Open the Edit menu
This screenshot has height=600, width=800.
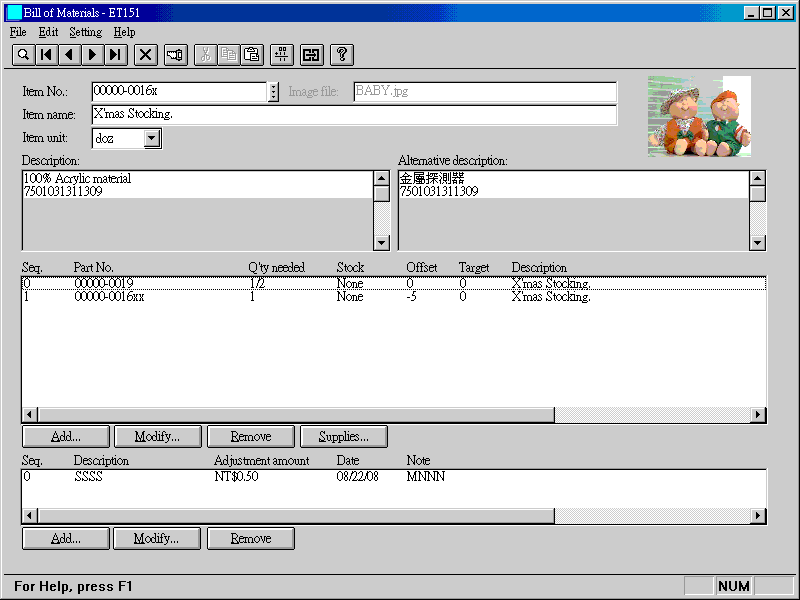coord(48,32)
